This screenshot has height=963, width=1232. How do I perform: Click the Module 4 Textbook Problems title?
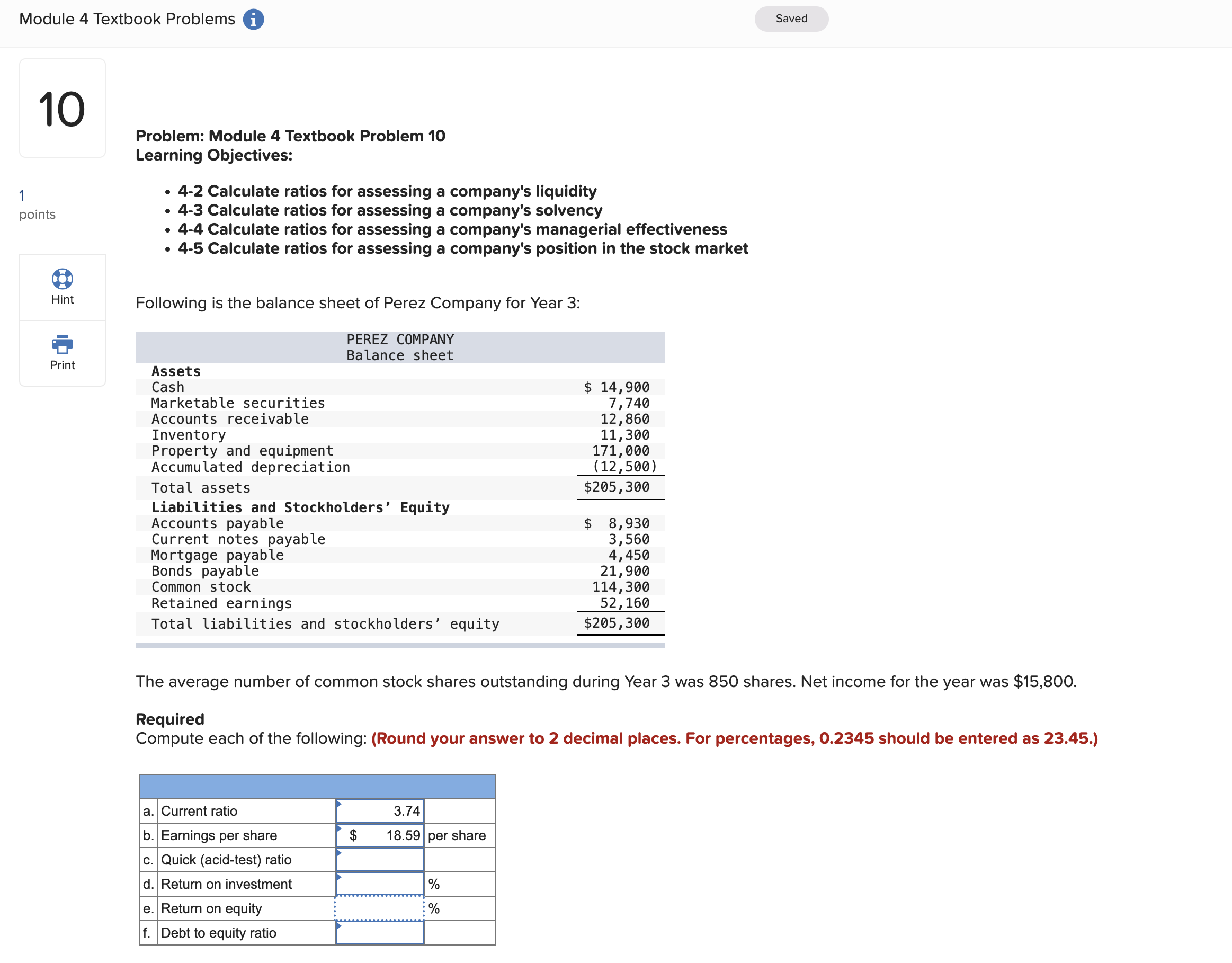127,19
